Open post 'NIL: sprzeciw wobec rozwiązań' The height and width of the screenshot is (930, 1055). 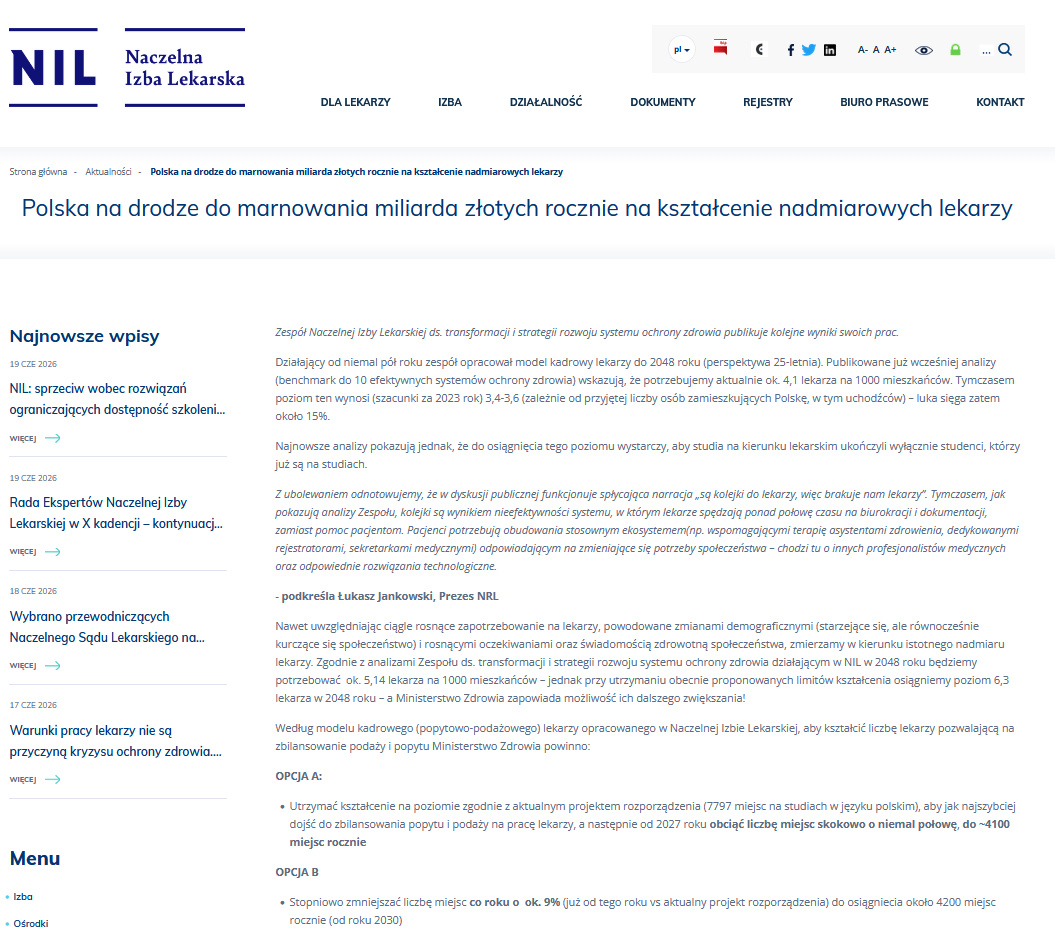pos(117,399)
